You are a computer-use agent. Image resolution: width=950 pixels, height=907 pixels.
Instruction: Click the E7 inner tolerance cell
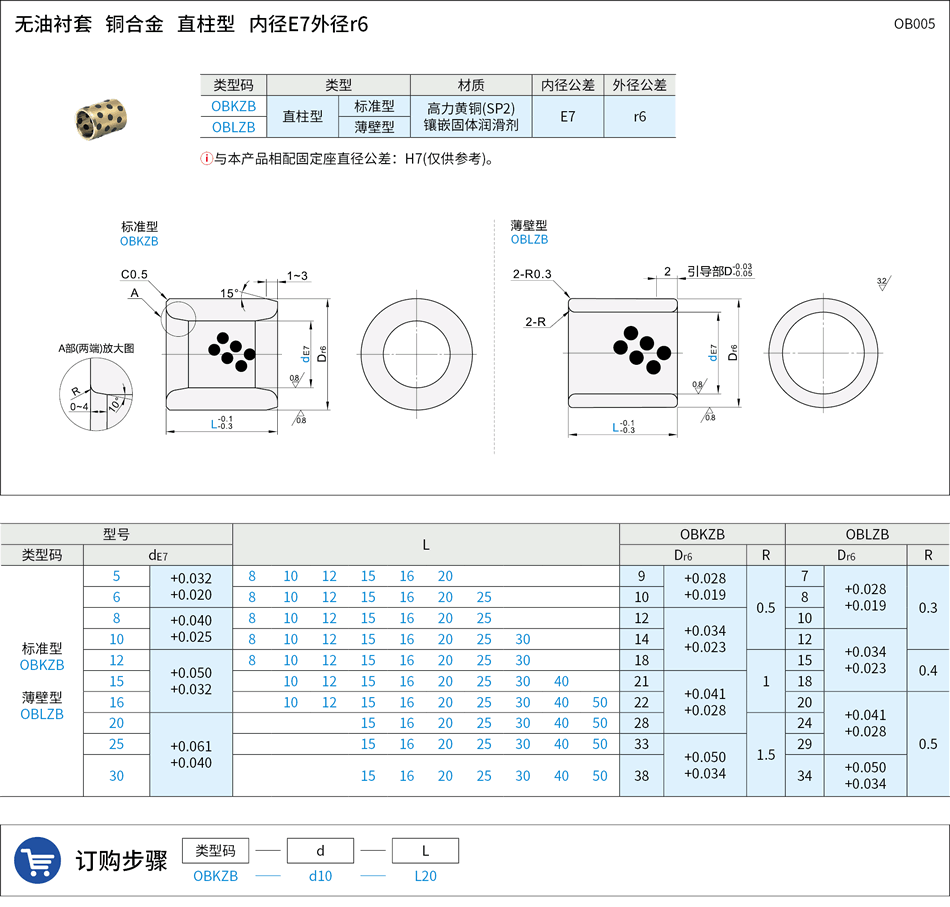coord(568,116)
